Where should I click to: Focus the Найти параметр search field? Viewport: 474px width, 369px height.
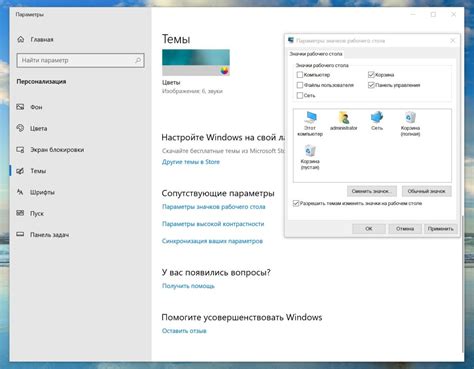point(80,60)
